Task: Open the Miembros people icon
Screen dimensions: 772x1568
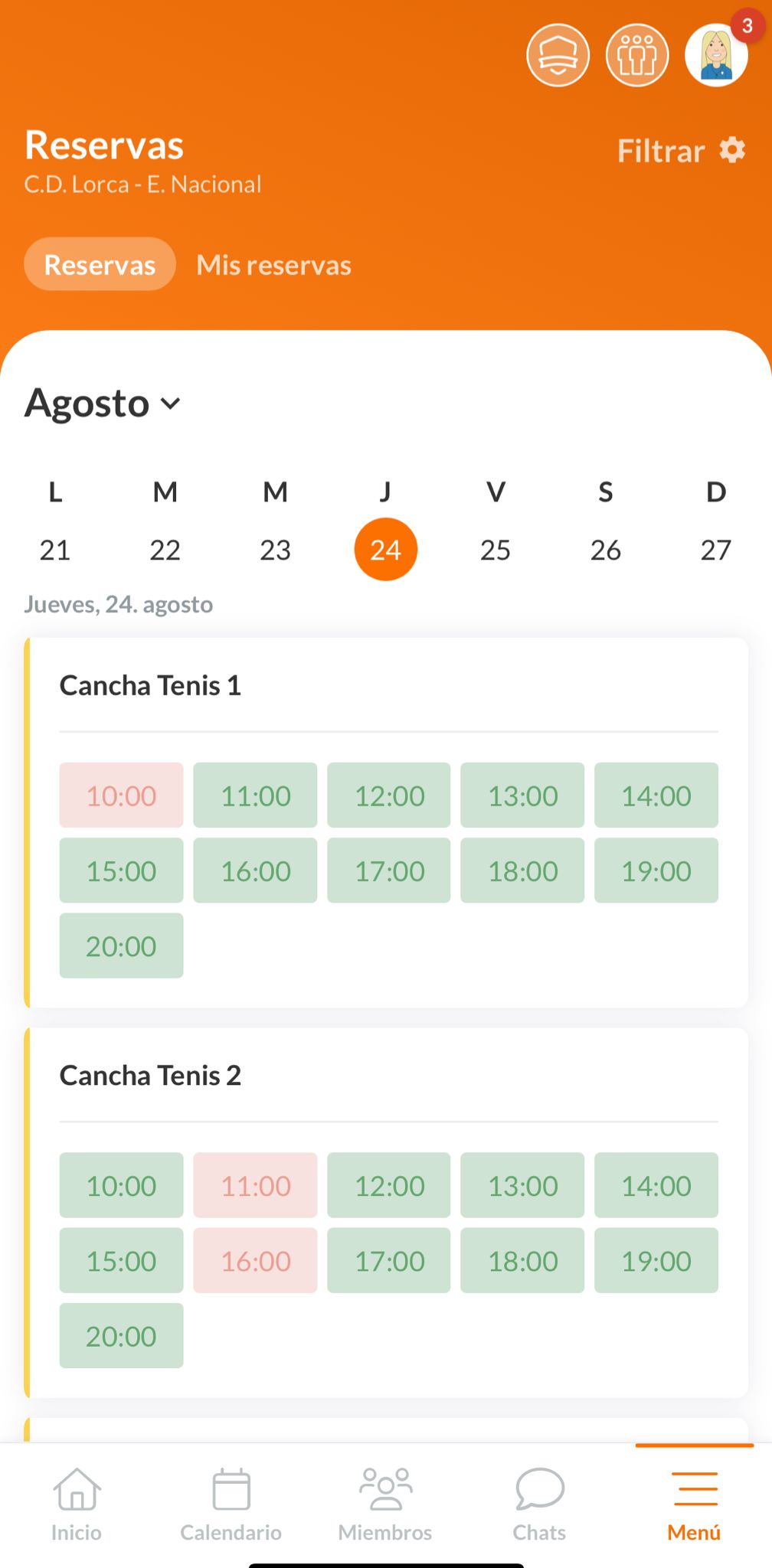Action: pos(385,1490)
